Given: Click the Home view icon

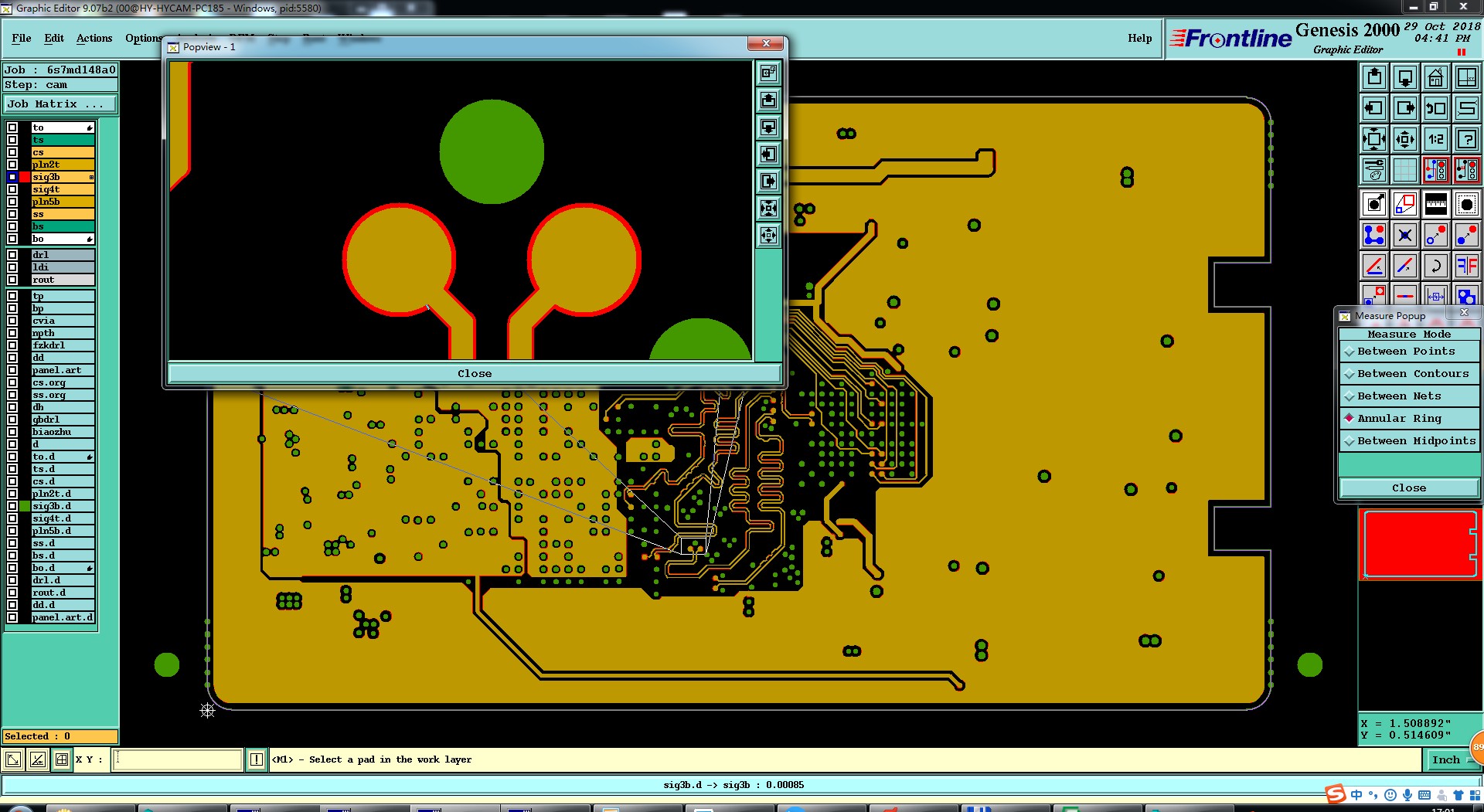Looking at the screenshot, I should (x=1436, y=77).
